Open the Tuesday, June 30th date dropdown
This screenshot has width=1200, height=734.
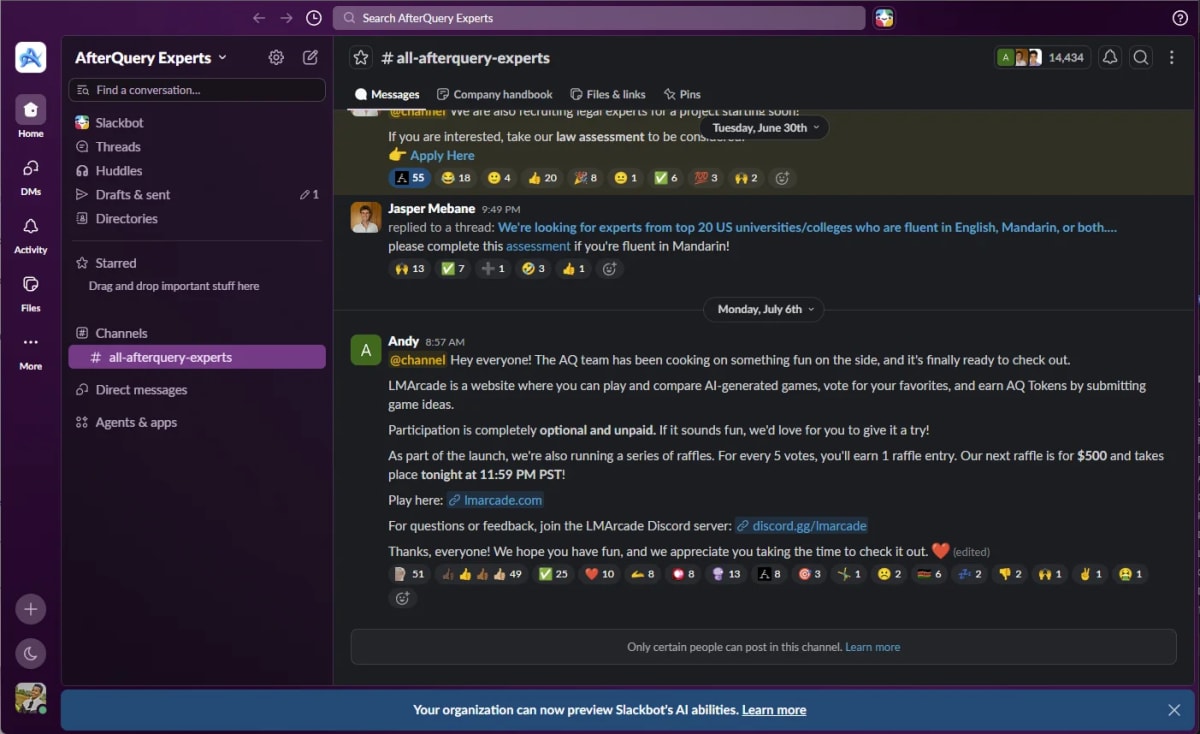766,128
